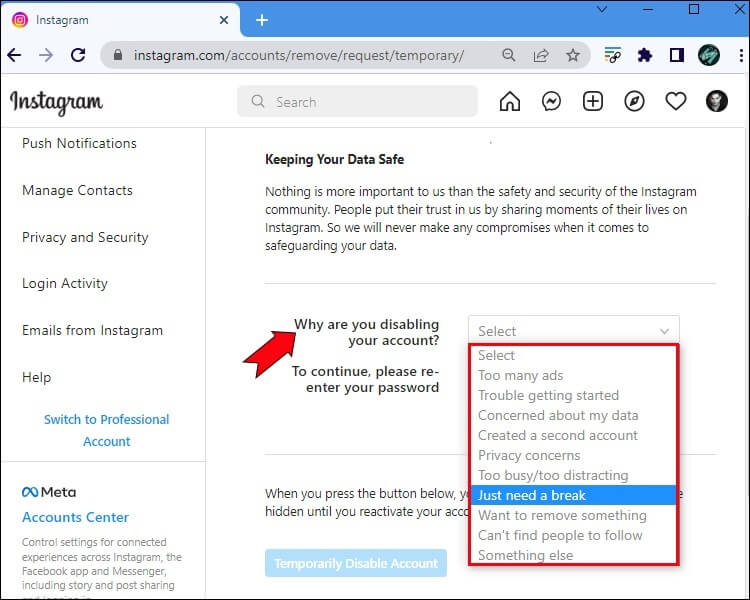
Task: Create a new post with plus icon
Action: click(x=593, y=101)
